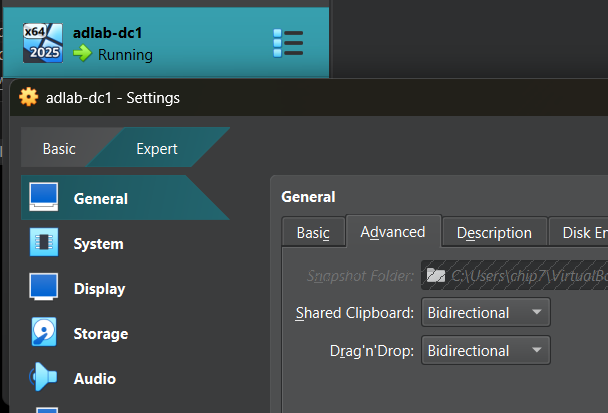Open the Drag'n'Drop dropdown
608x413 pixels.
click(x=485, y=351)
